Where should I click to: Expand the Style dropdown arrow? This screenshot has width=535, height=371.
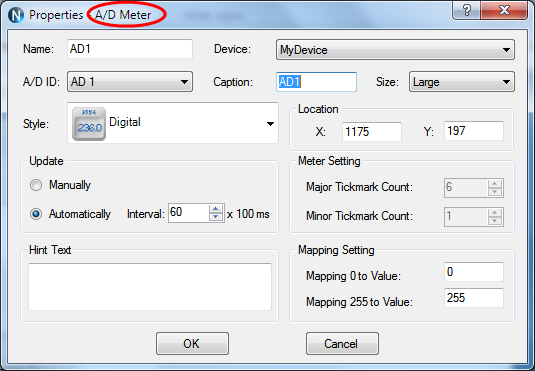pyautogui.click(x=270, y=124)
